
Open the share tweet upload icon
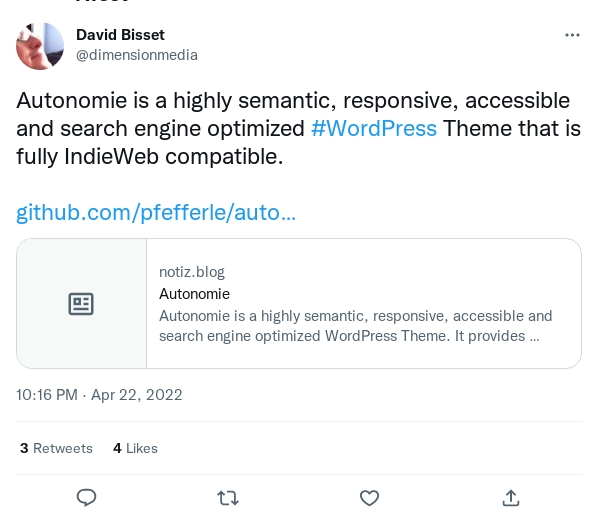511,498
